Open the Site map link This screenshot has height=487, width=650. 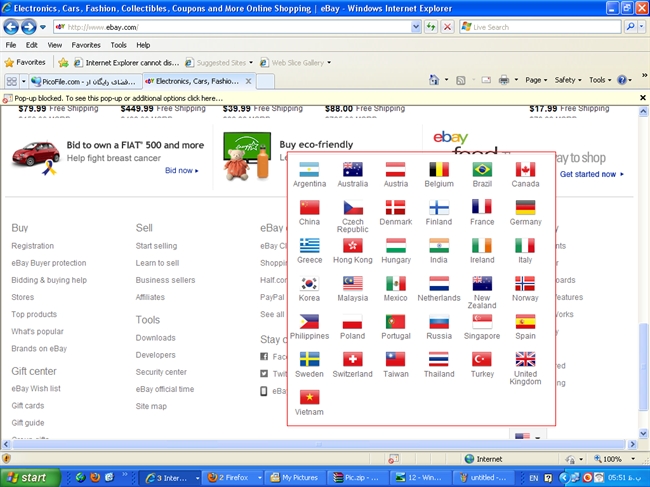coord(151,406)
